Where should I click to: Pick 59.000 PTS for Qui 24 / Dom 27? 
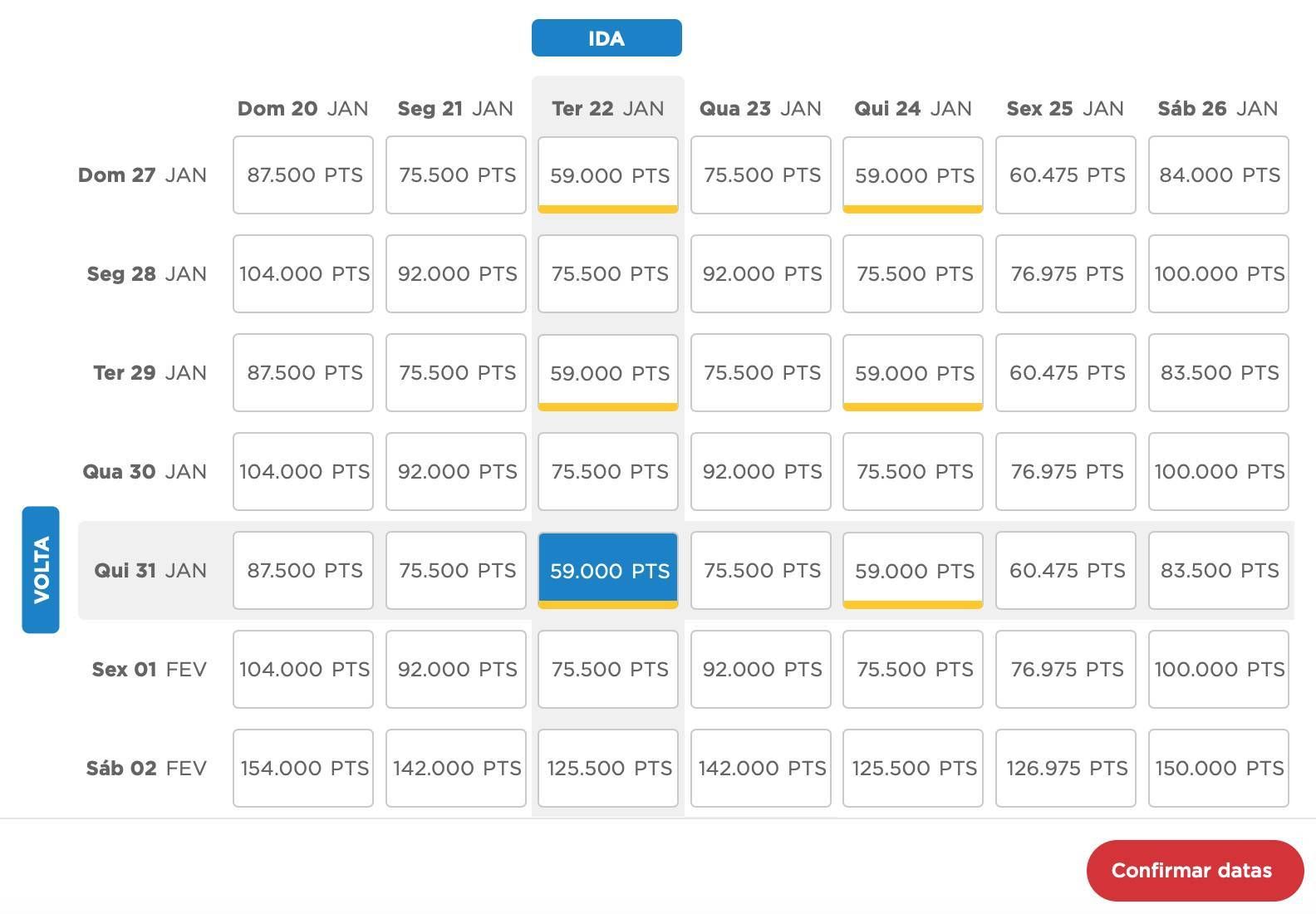pos(913,175)
